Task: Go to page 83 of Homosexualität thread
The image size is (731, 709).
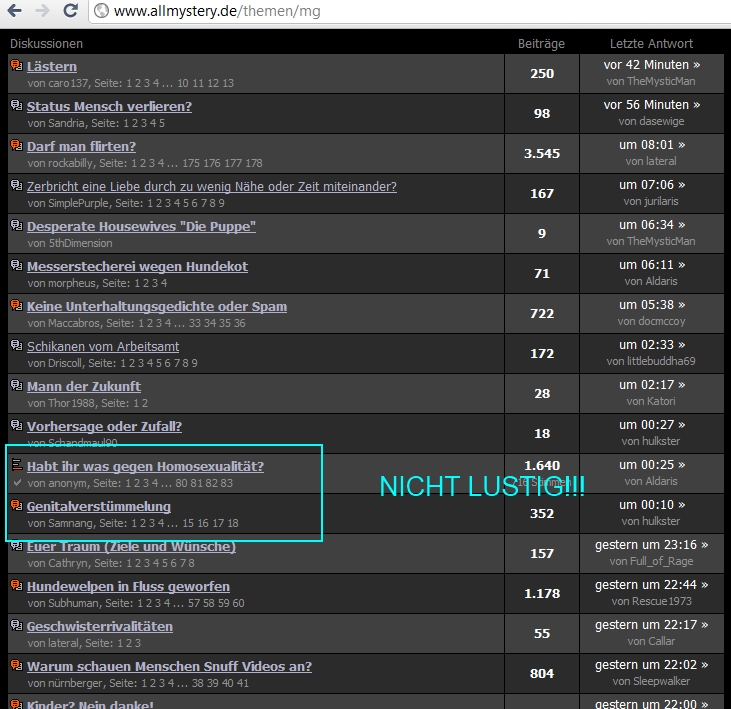Action: [227, 483]
